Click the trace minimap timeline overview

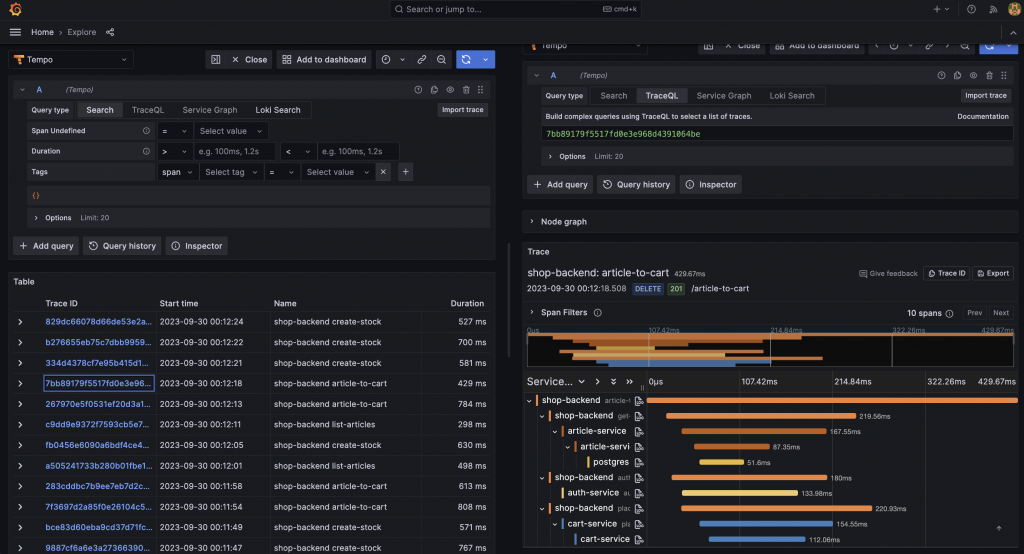(x=770, y=349)
